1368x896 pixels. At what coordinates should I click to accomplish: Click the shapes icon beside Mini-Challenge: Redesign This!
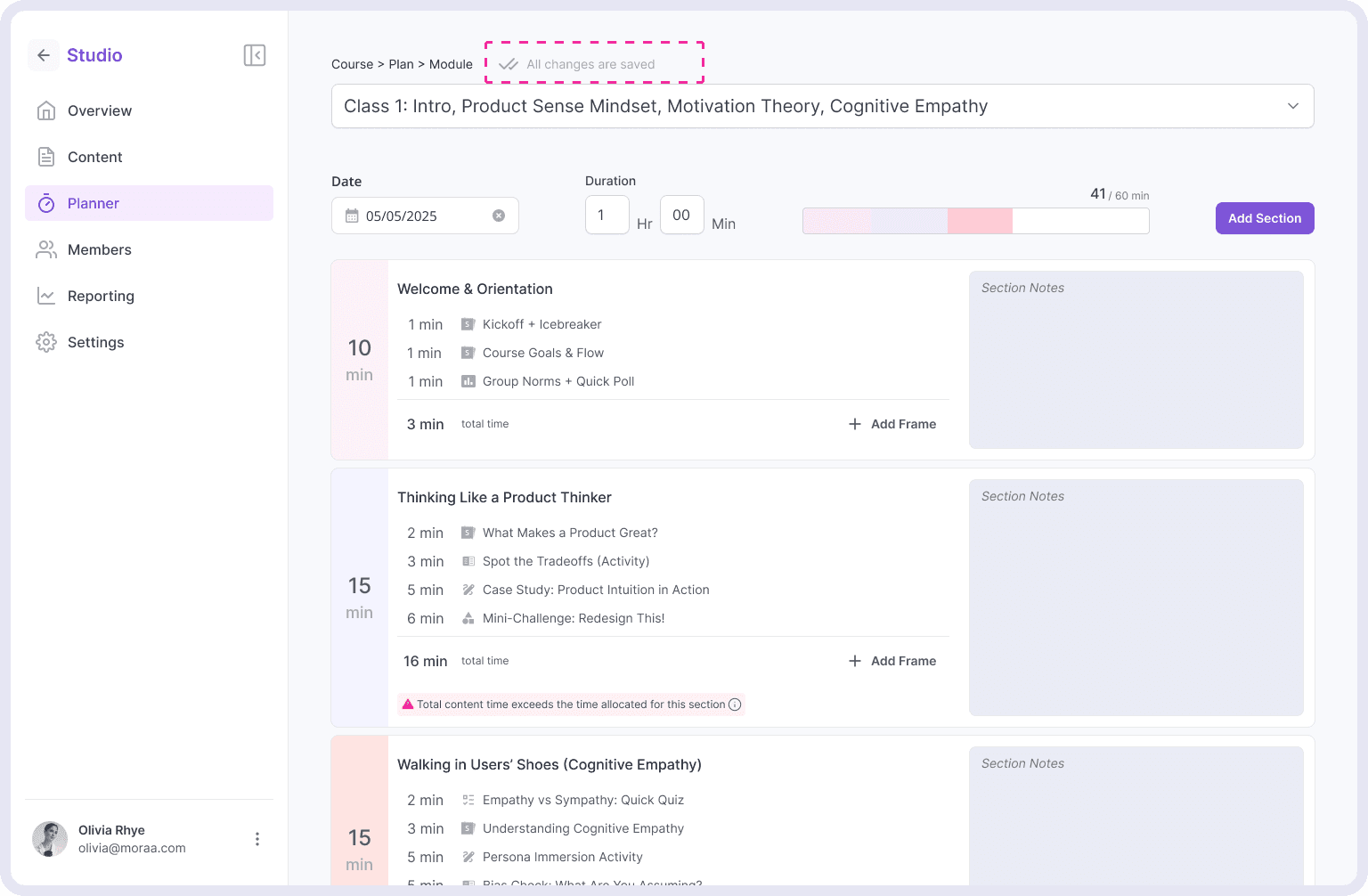468,618
